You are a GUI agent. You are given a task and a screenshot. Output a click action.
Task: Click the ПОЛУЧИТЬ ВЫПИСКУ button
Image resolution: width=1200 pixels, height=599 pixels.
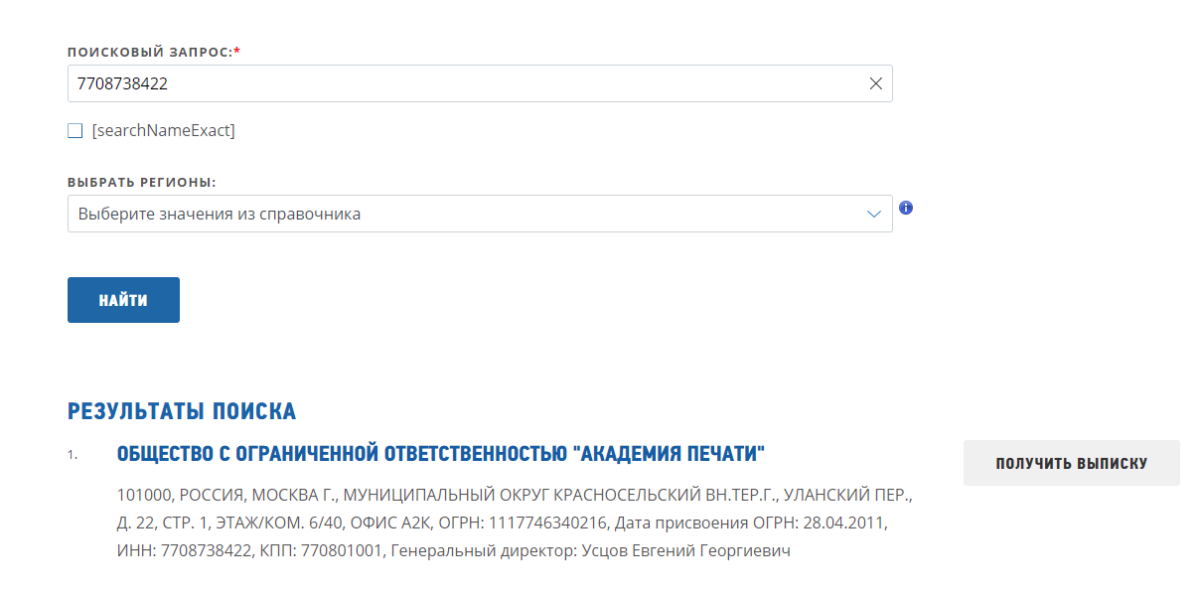point(1071,463)
